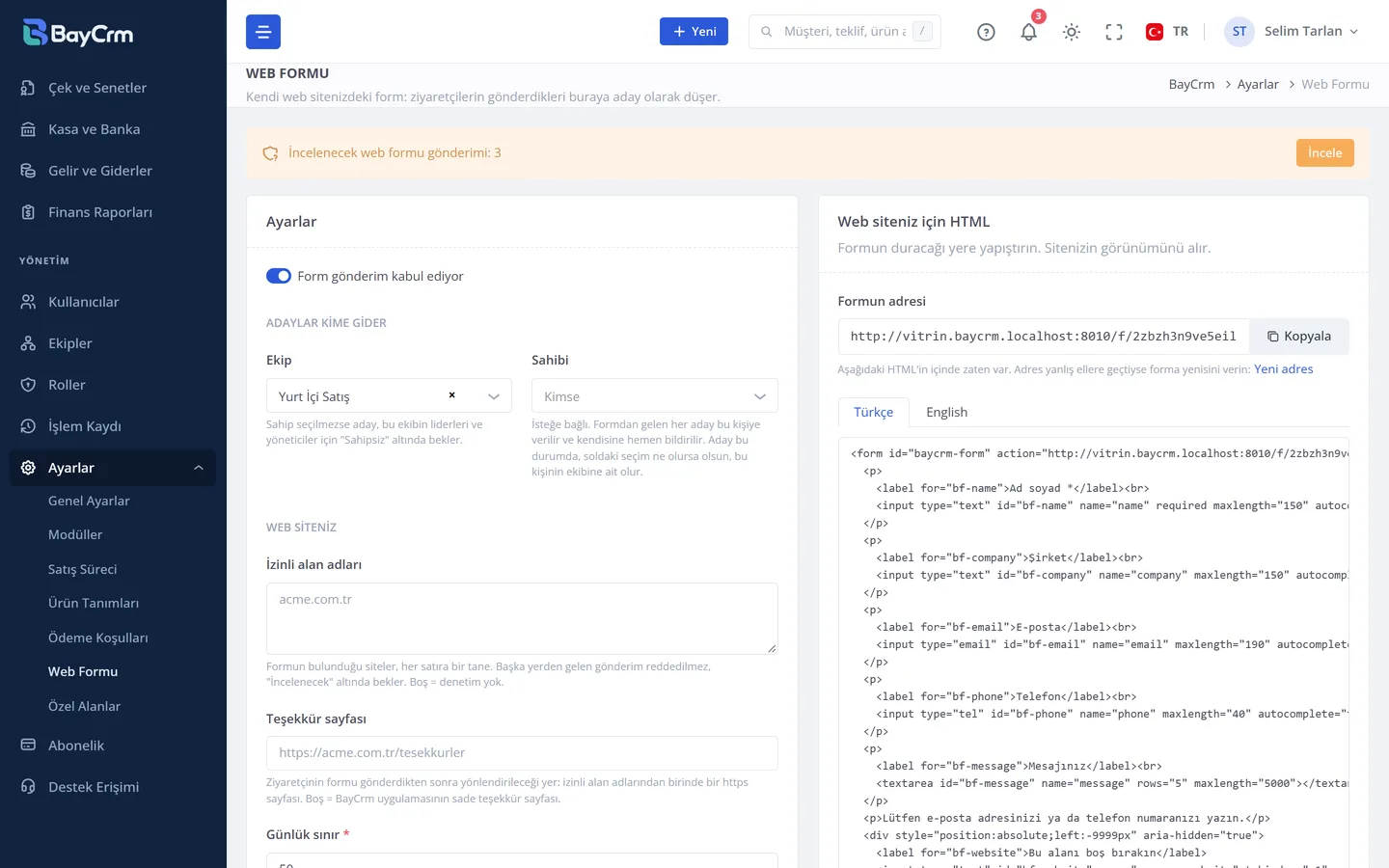Screen dimensions: 1389x868
Task: Open the help question mark icon
Action: (x=986, y=32)
